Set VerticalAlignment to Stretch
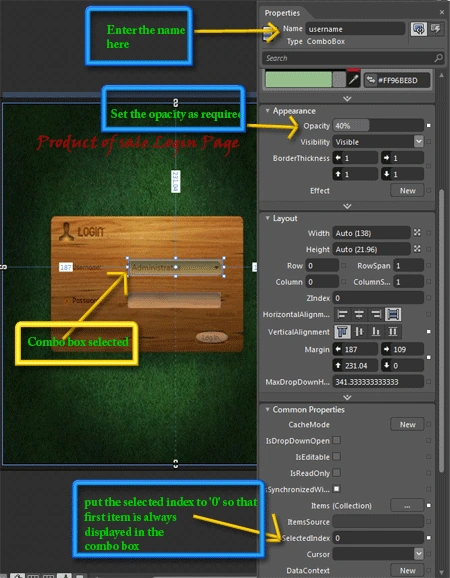The width and height of the screenshot is (450, 578). click(x=393, y=332)
